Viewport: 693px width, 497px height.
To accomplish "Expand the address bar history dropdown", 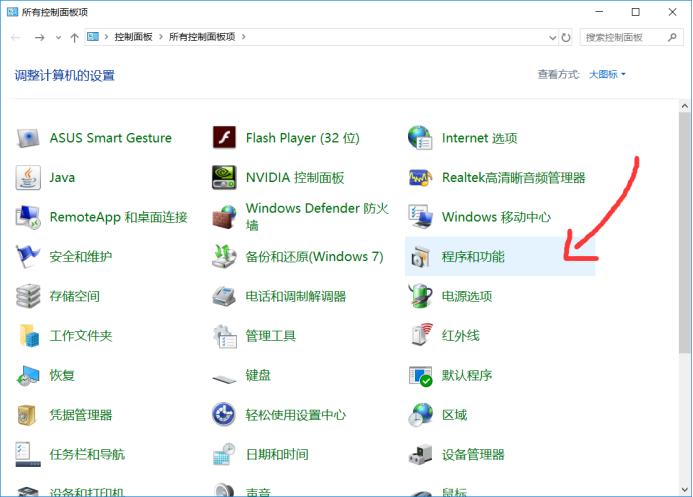I will click(552, 38).
